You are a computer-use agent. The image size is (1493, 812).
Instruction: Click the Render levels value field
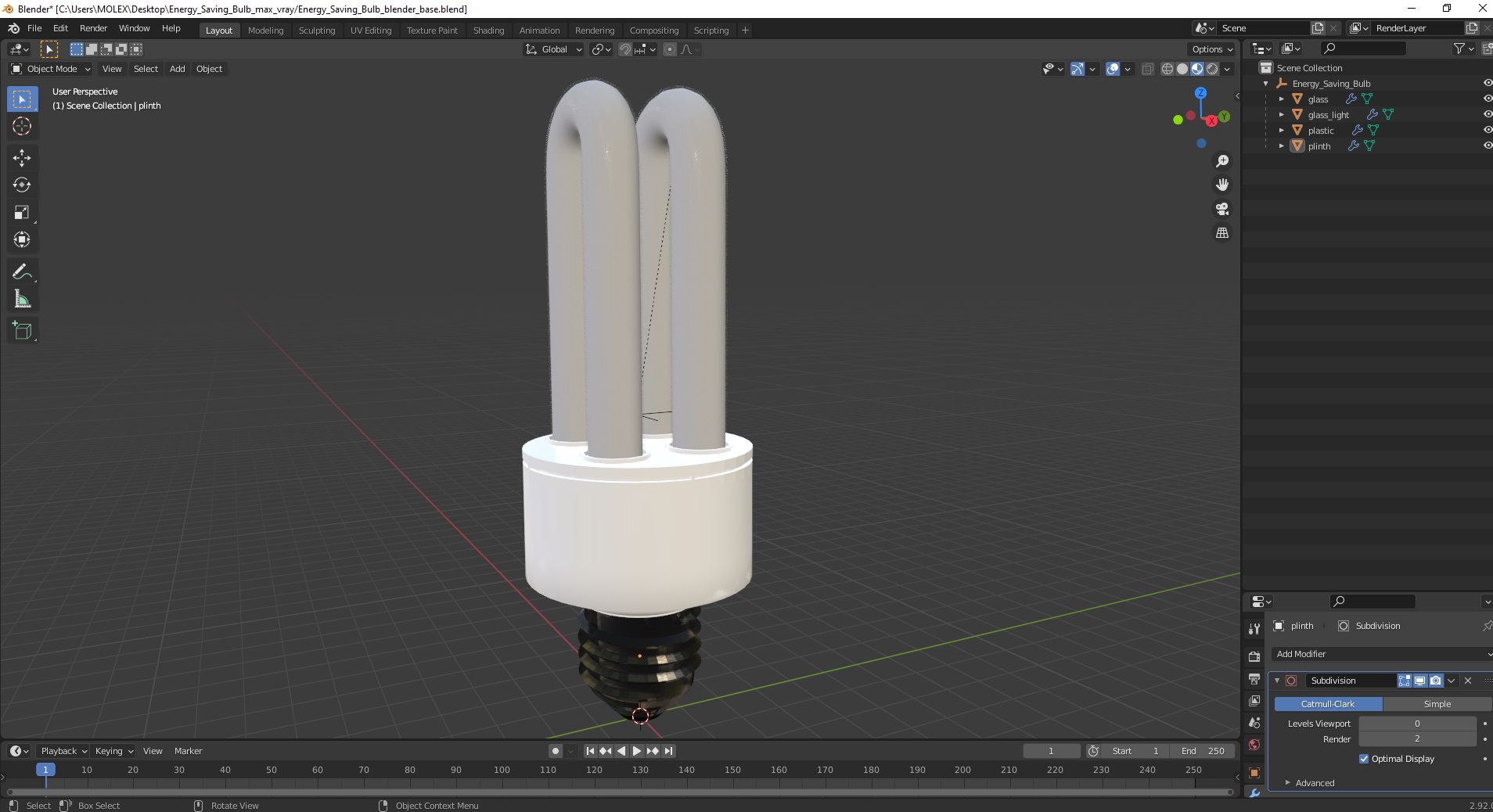[1417, 739]
